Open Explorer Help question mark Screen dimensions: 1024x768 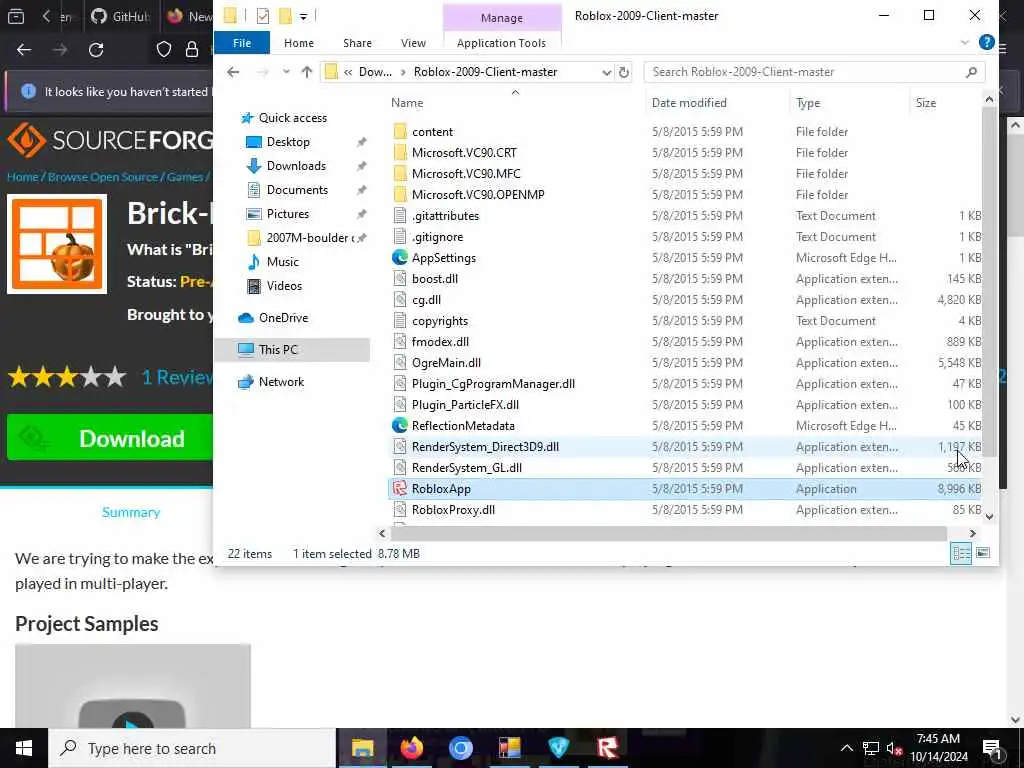(986, 42)
